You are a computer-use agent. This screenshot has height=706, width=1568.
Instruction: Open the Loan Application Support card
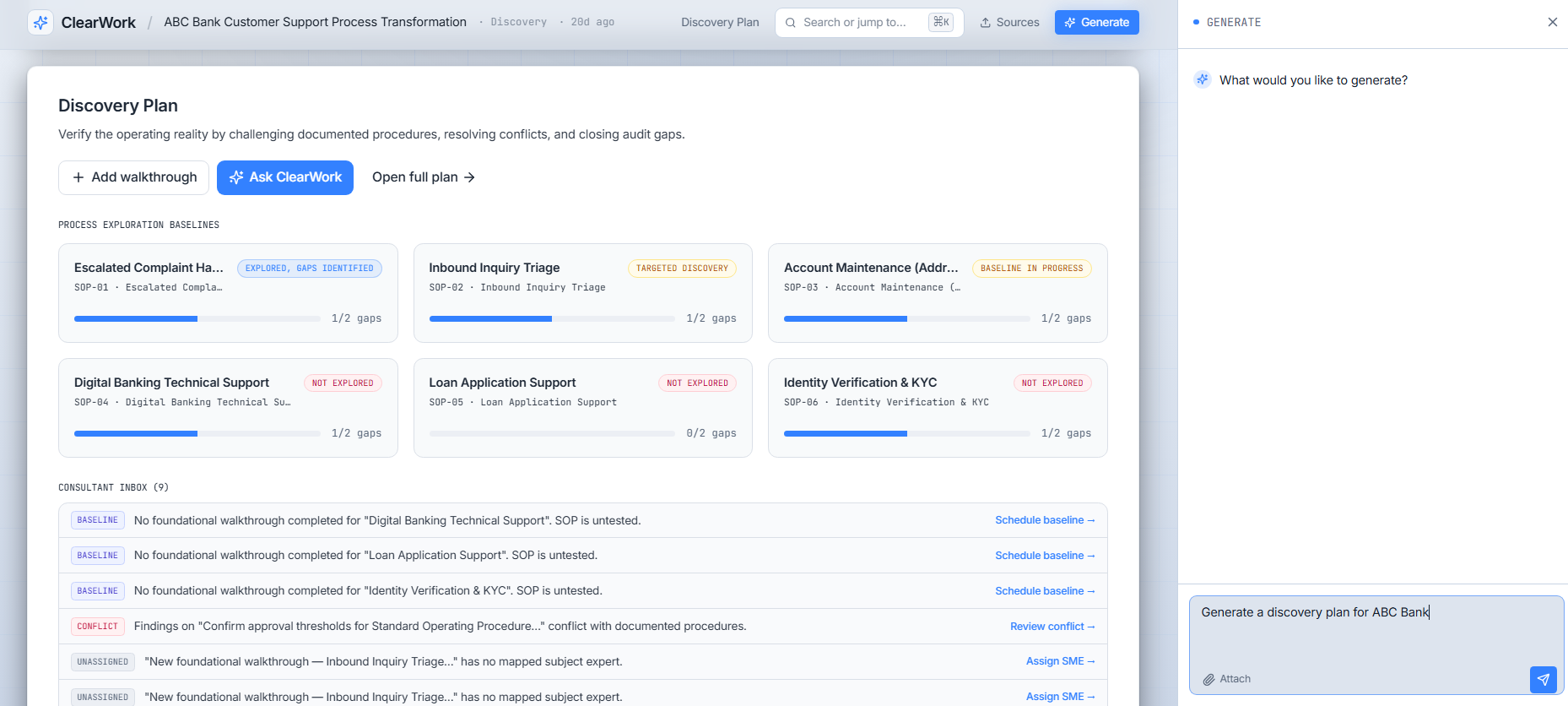pos(583,408)
